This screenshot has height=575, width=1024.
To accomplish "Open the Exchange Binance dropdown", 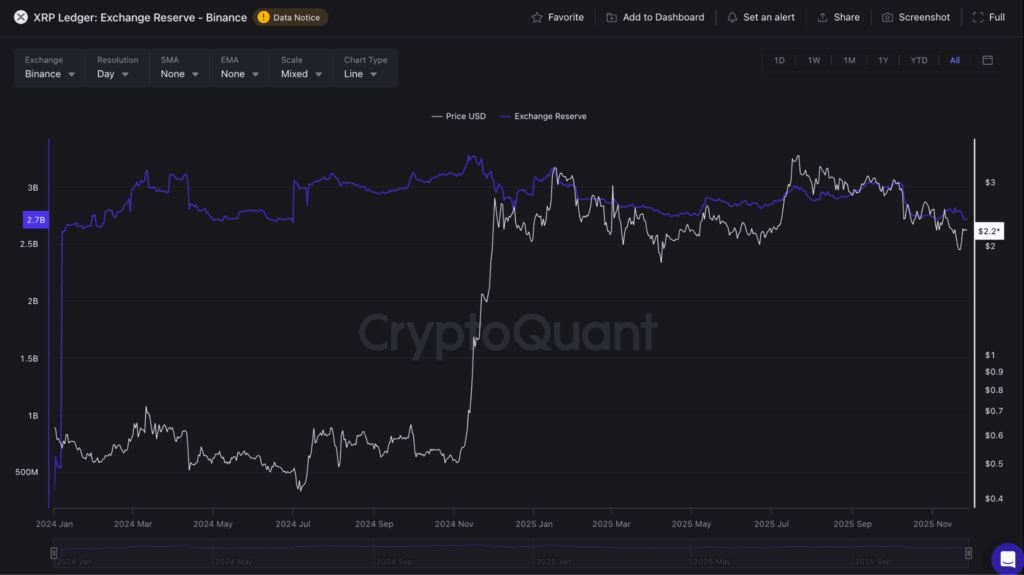I will [50, 74].
